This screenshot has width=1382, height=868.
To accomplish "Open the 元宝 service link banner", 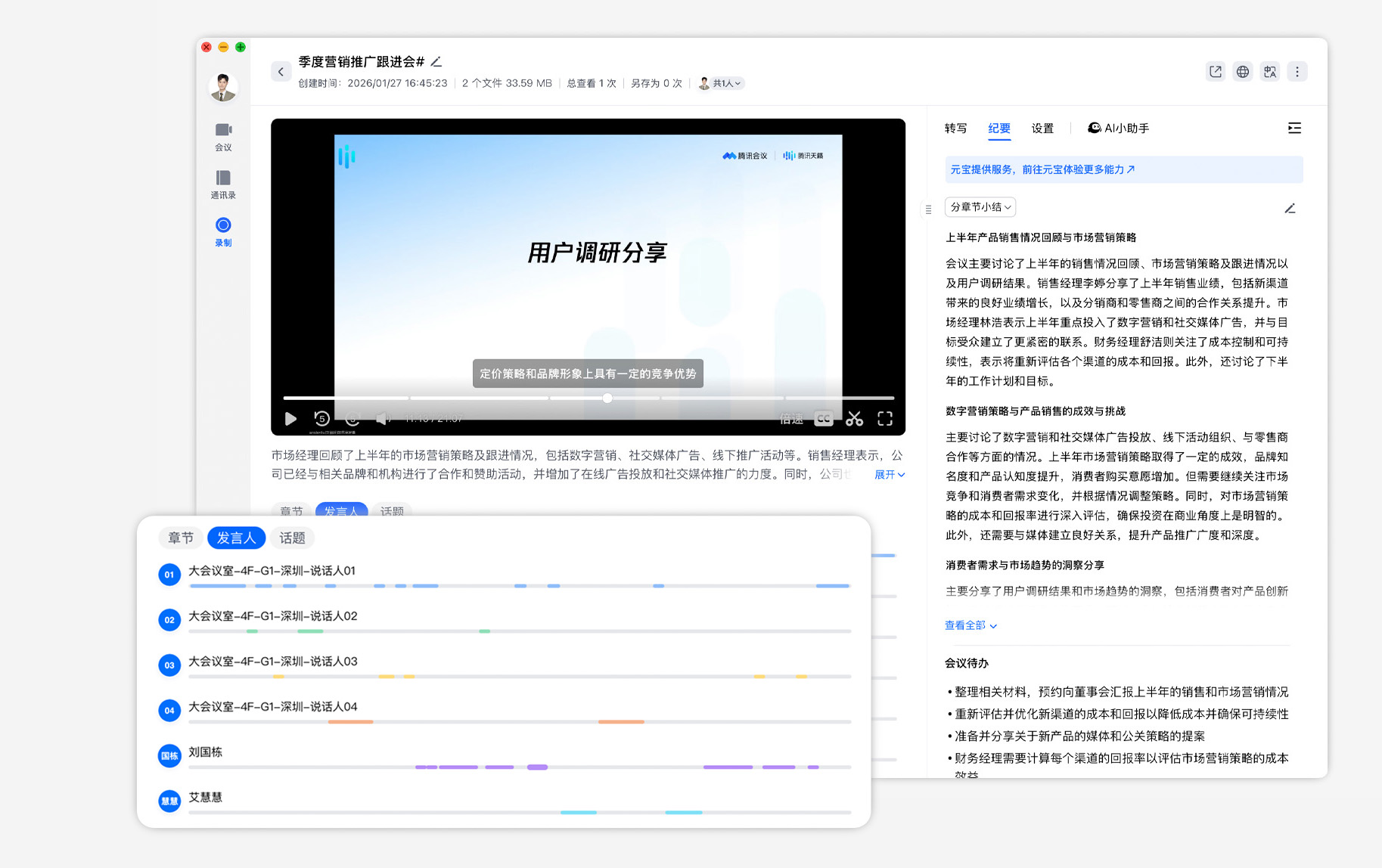I will 1042,169.
